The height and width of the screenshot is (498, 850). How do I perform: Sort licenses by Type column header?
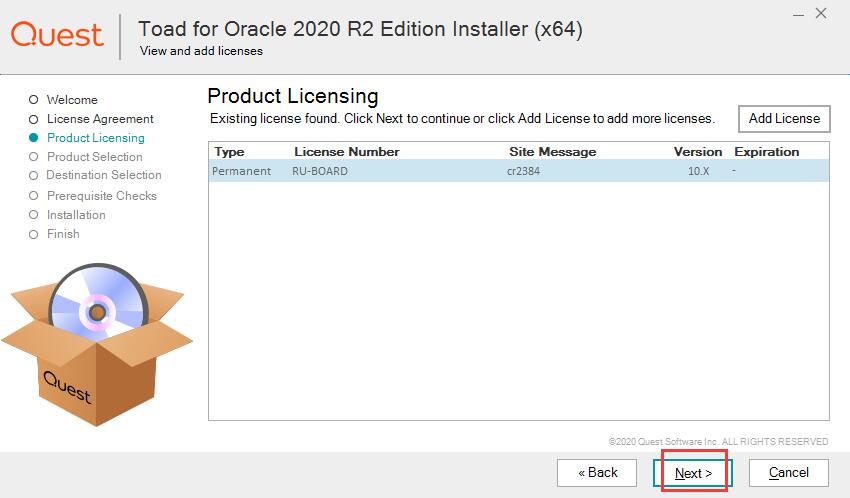pyautogui.click(x=229, y=152)
